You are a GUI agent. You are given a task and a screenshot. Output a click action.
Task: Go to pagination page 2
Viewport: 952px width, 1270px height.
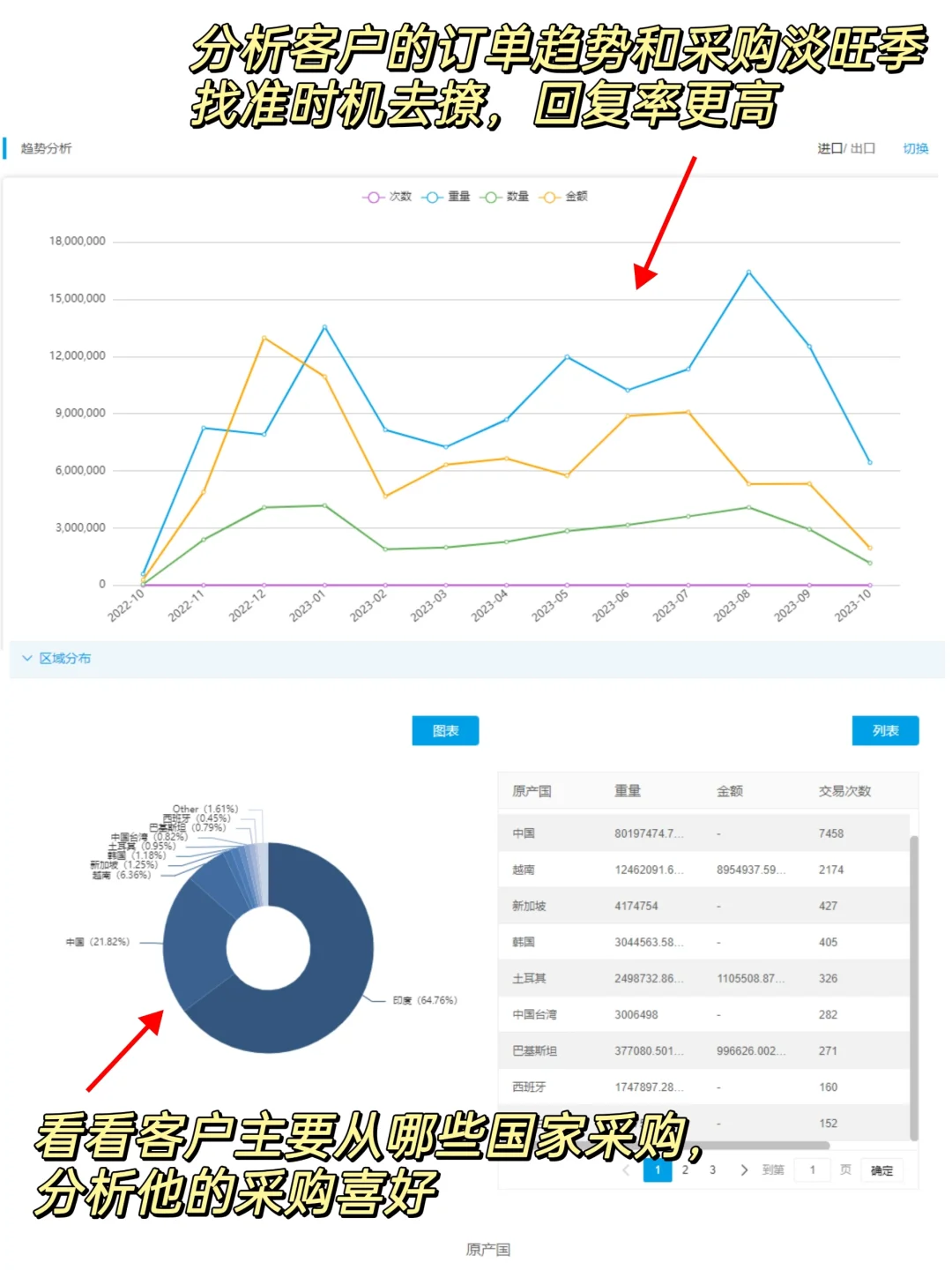point(685,1169)
